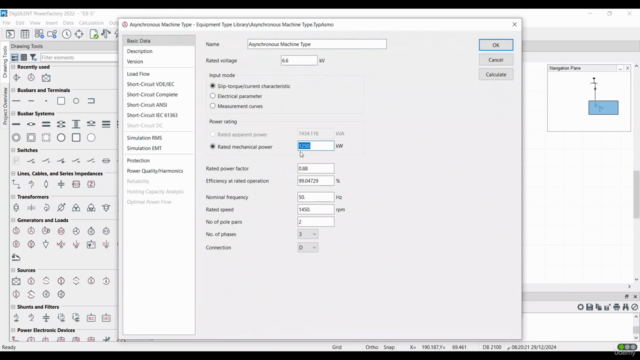Click the funnel filter icon in Drawing Tools
The width and height of the screenshot is (640, 360).
(x=33, y=58)
